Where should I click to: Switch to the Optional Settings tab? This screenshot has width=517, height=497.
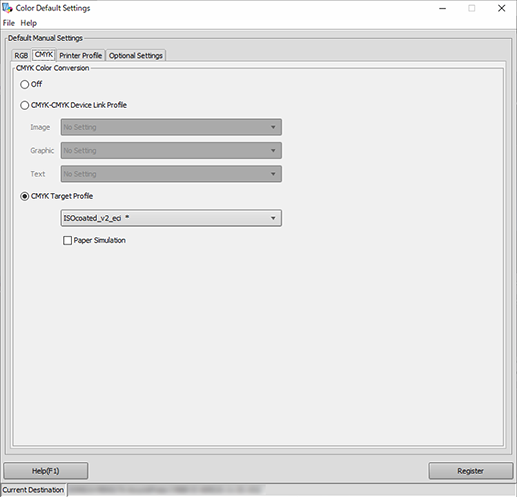pyautogui.click(x=136, y=55)
